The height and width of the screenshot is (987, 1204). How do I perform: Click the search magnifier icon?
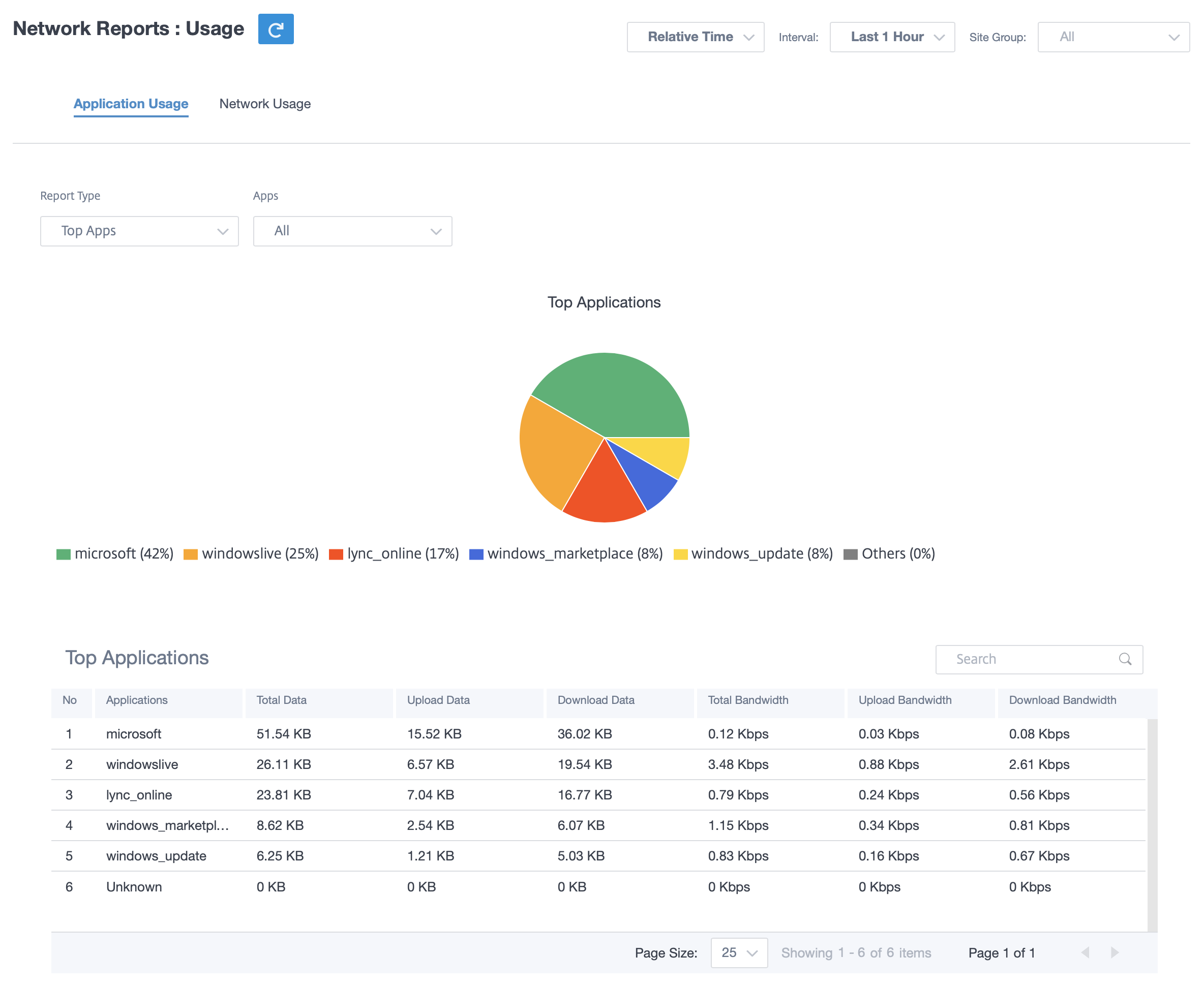click(1124, 659)
